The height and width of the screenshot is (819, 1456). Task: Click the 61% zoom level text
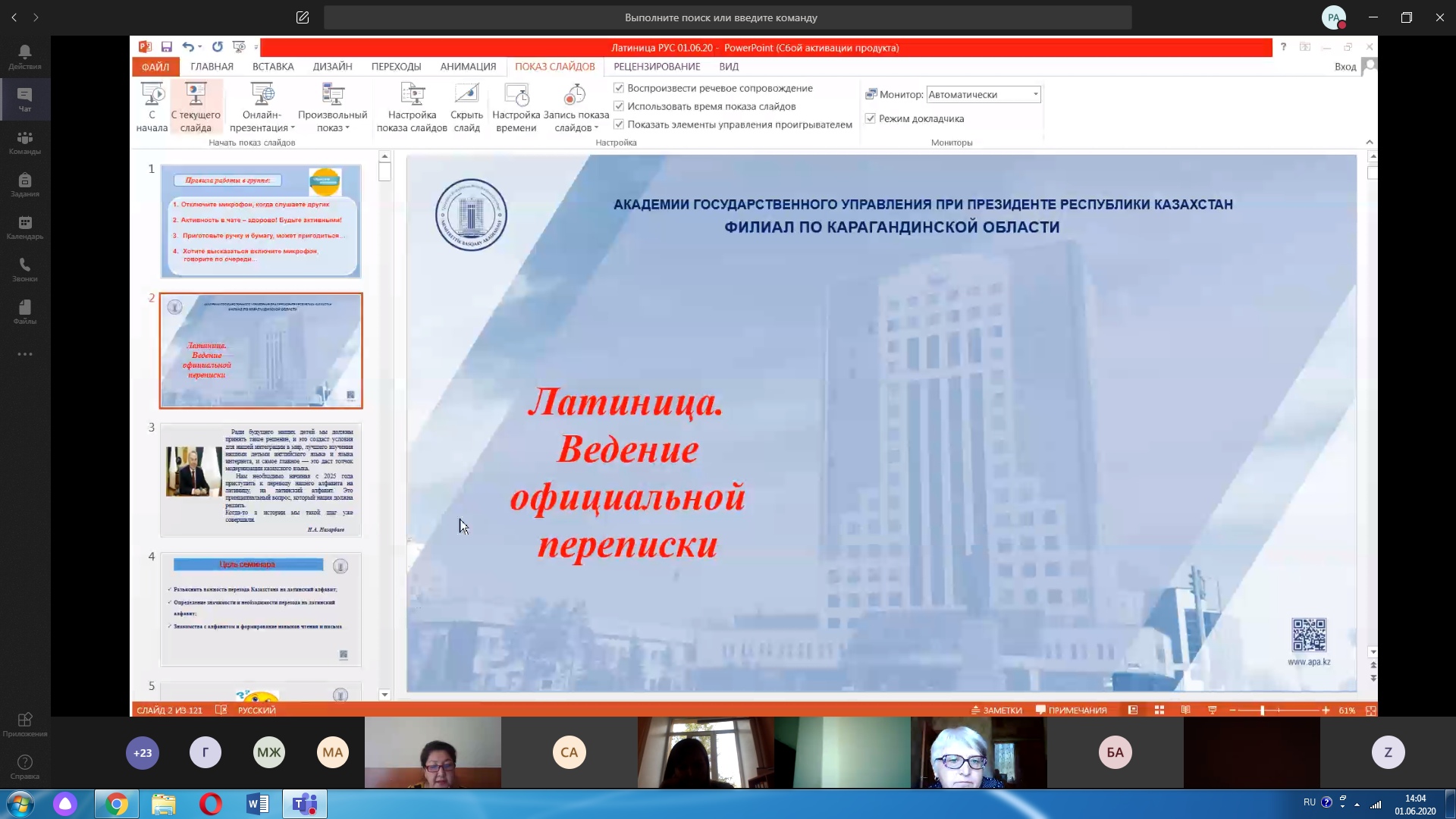(1347, 710)
